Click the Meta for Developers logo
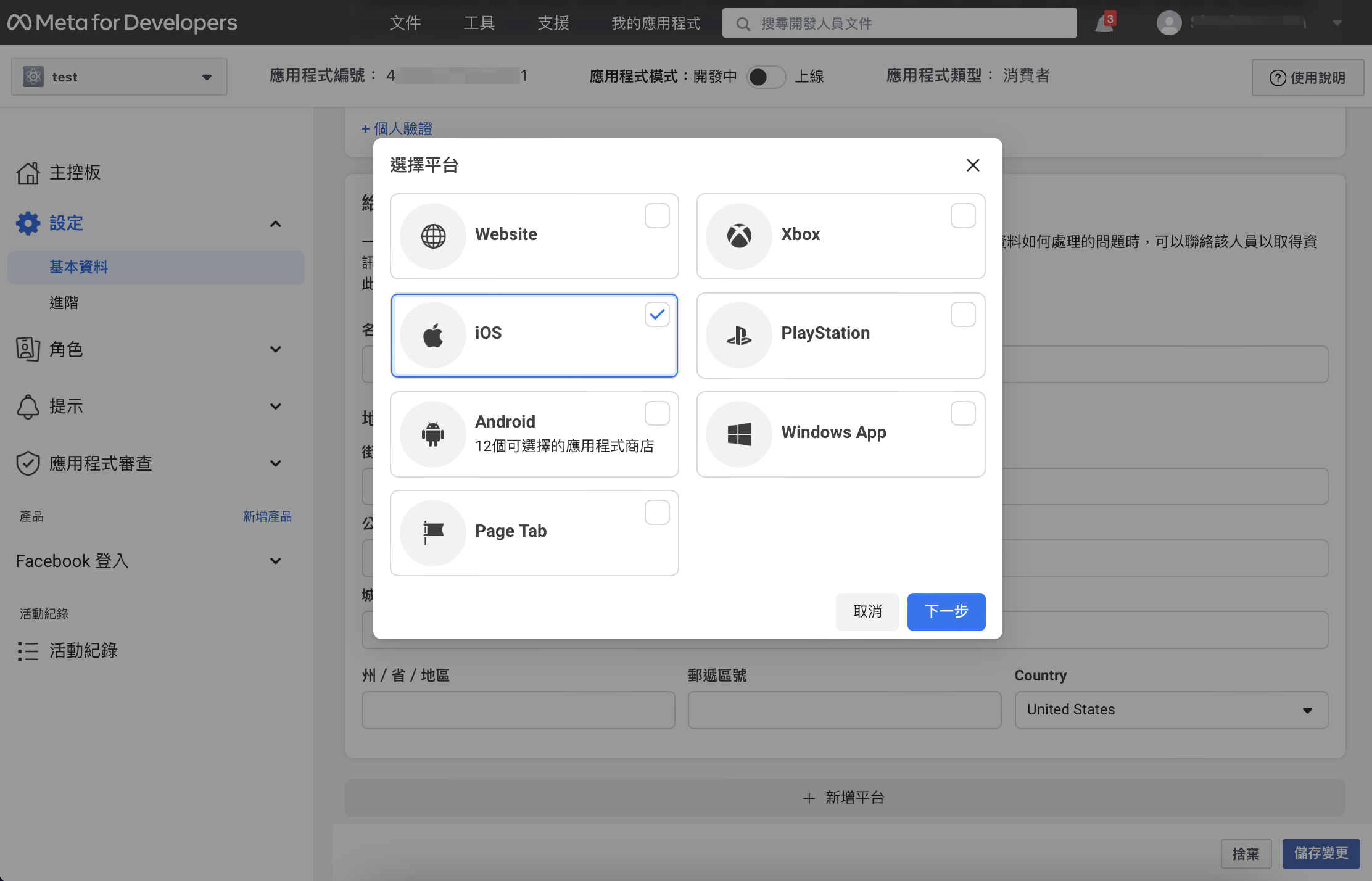Image resolution: width=1372 pixels, height=881 pixels. click(122, 23)
